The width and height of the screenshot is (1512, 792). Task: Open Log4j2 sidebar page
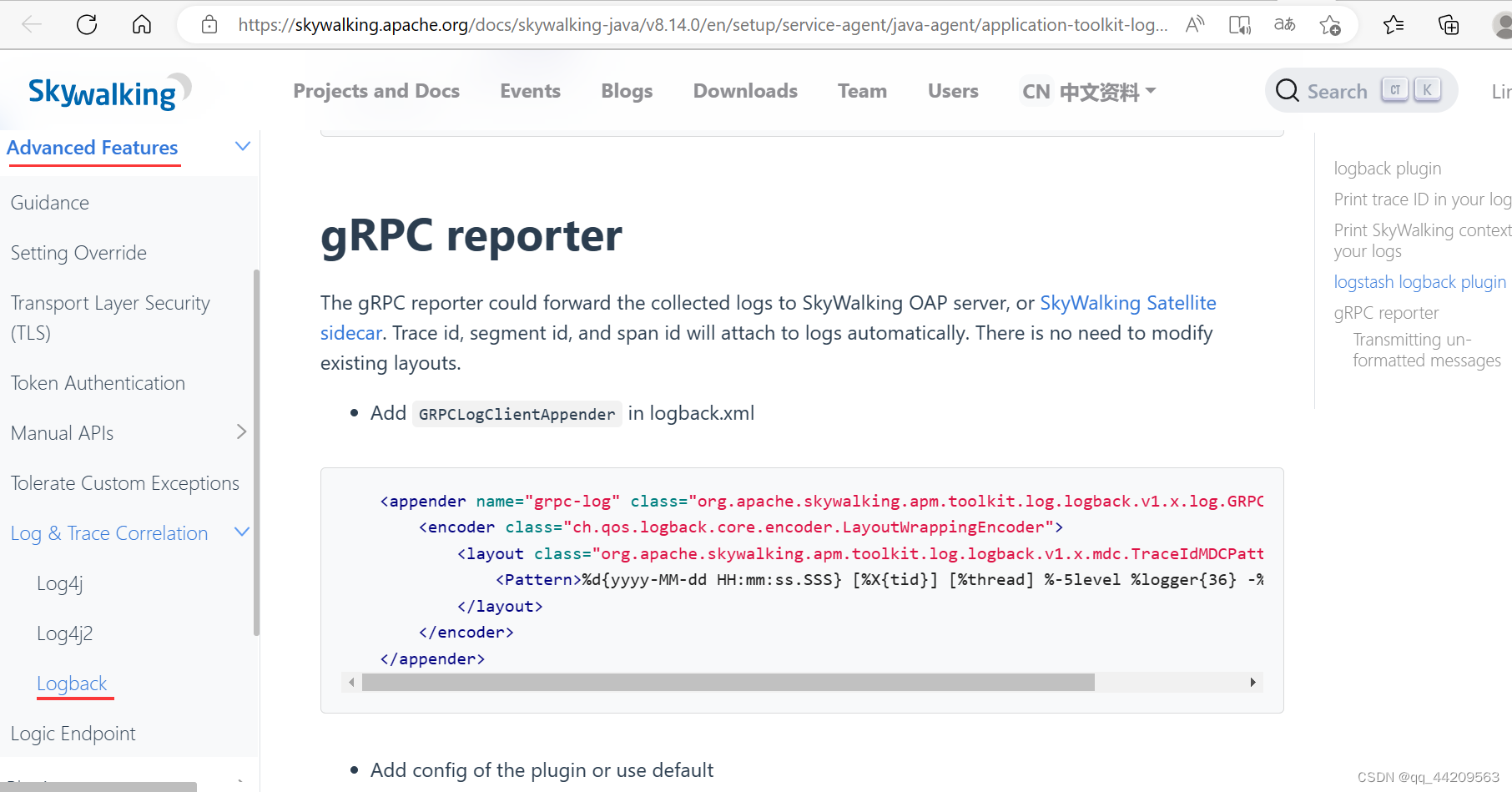coord(65,633)
